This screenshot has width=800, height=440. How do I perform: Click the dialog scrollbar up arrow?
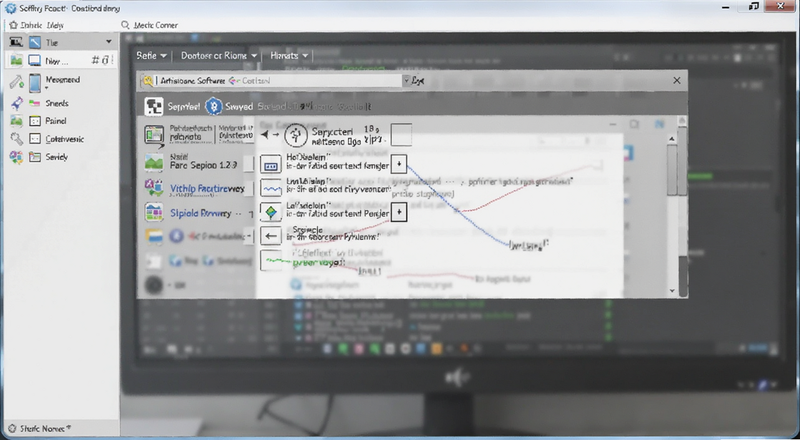672,139
